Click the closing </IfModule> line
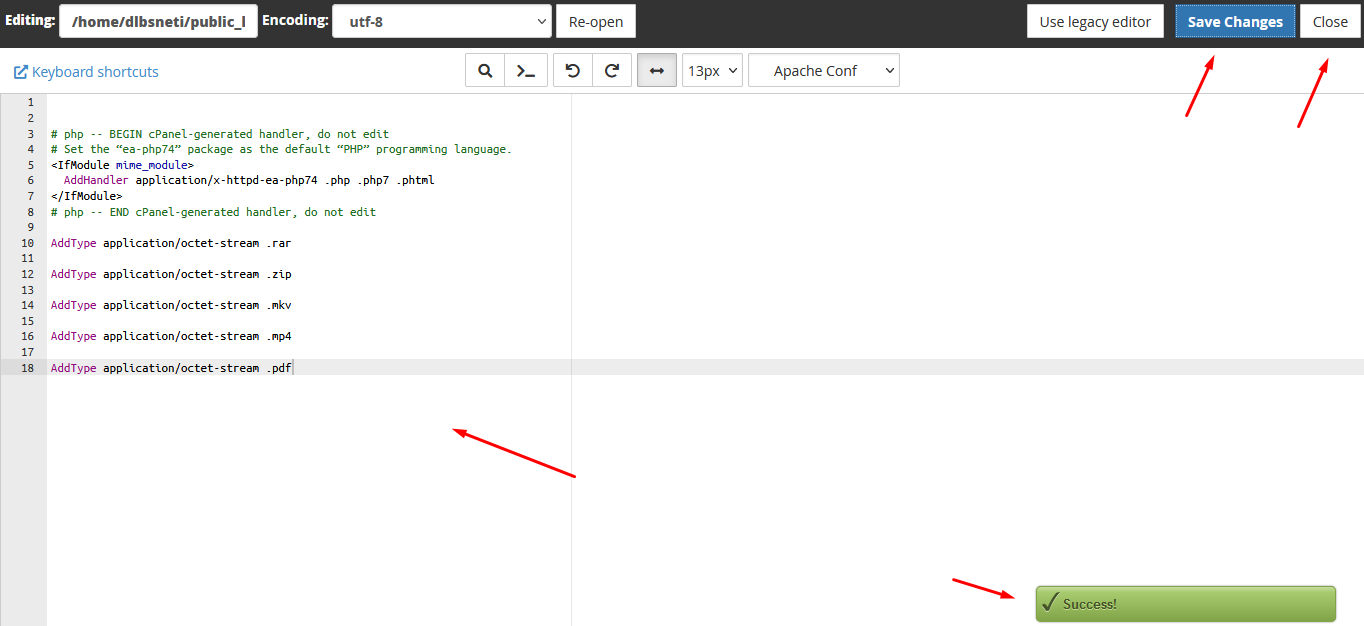This screenshot has width=1364, height=626. (x=87, y=196)
